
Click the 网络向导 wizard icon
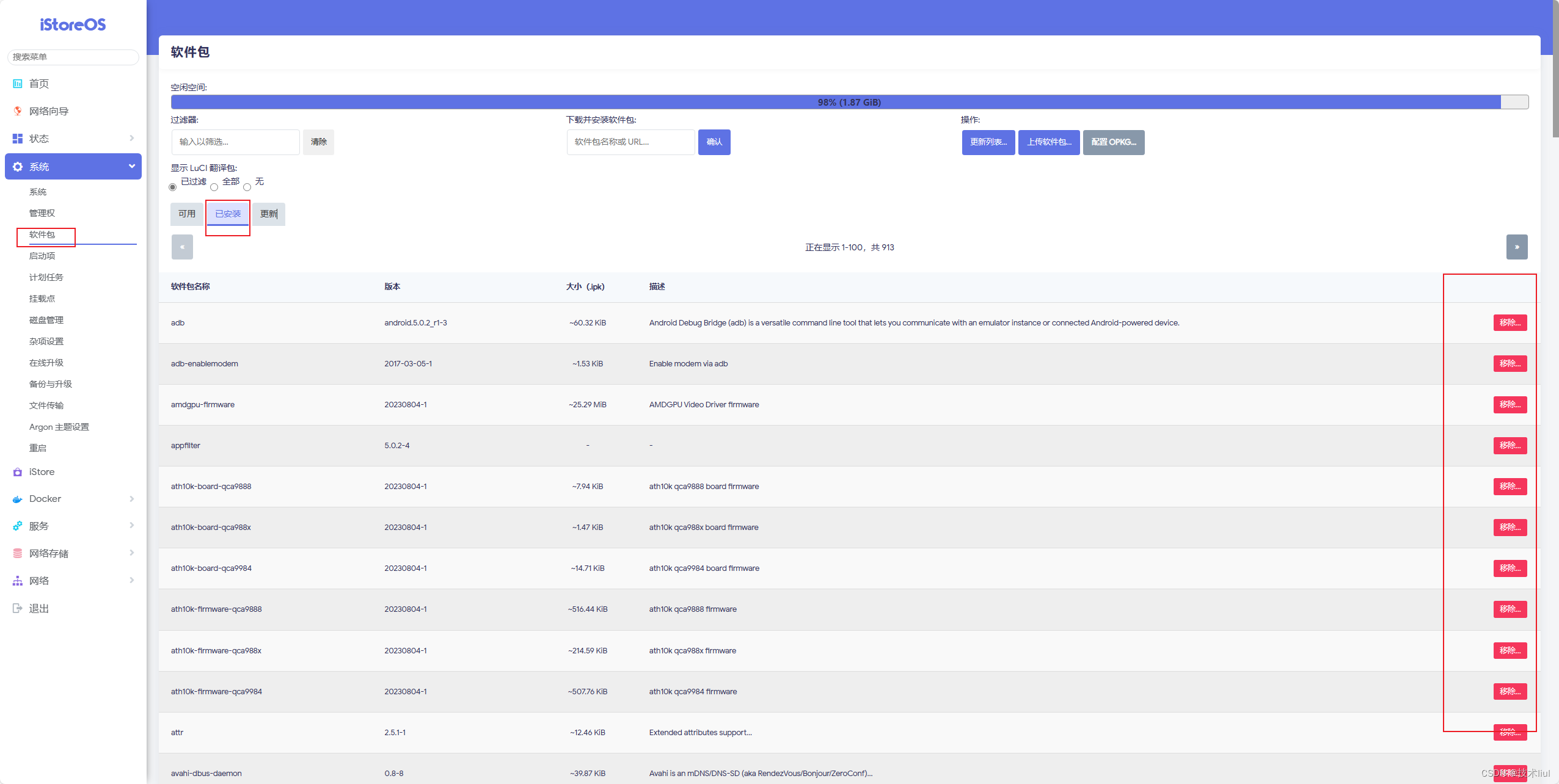click(x=18, y=111)
